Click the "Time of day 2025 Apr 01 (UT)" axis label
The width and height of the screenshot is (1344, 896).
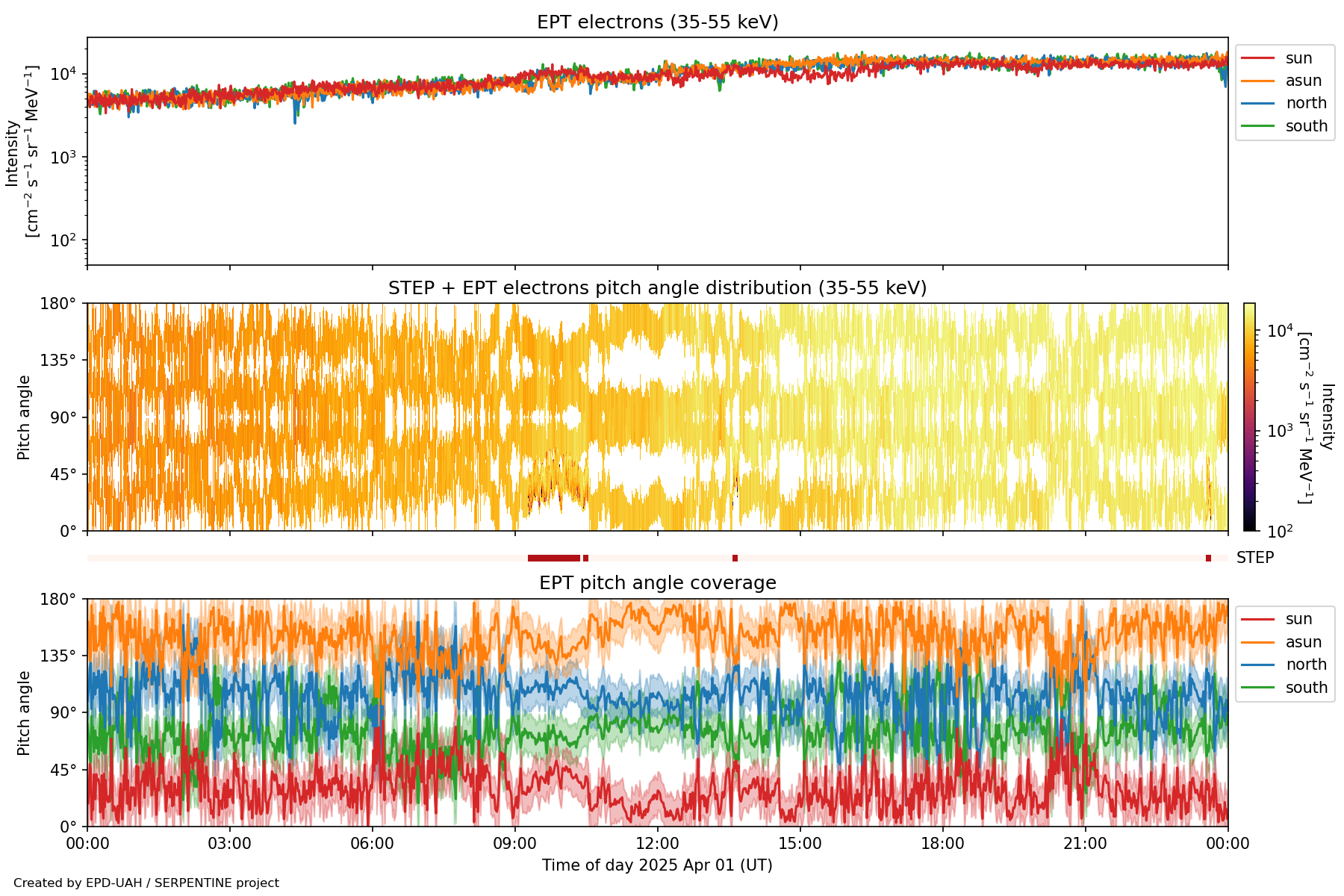657,865
